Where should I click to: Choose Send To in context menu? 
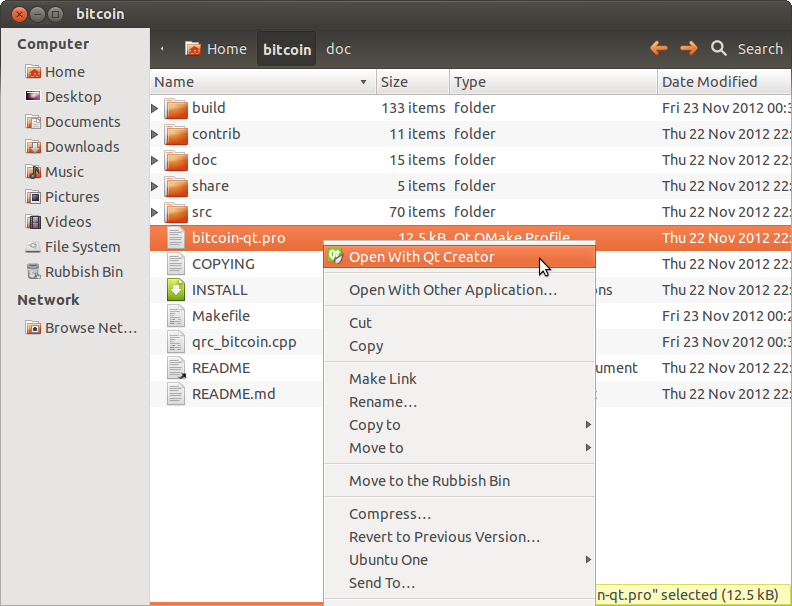[x=460, y=583]
